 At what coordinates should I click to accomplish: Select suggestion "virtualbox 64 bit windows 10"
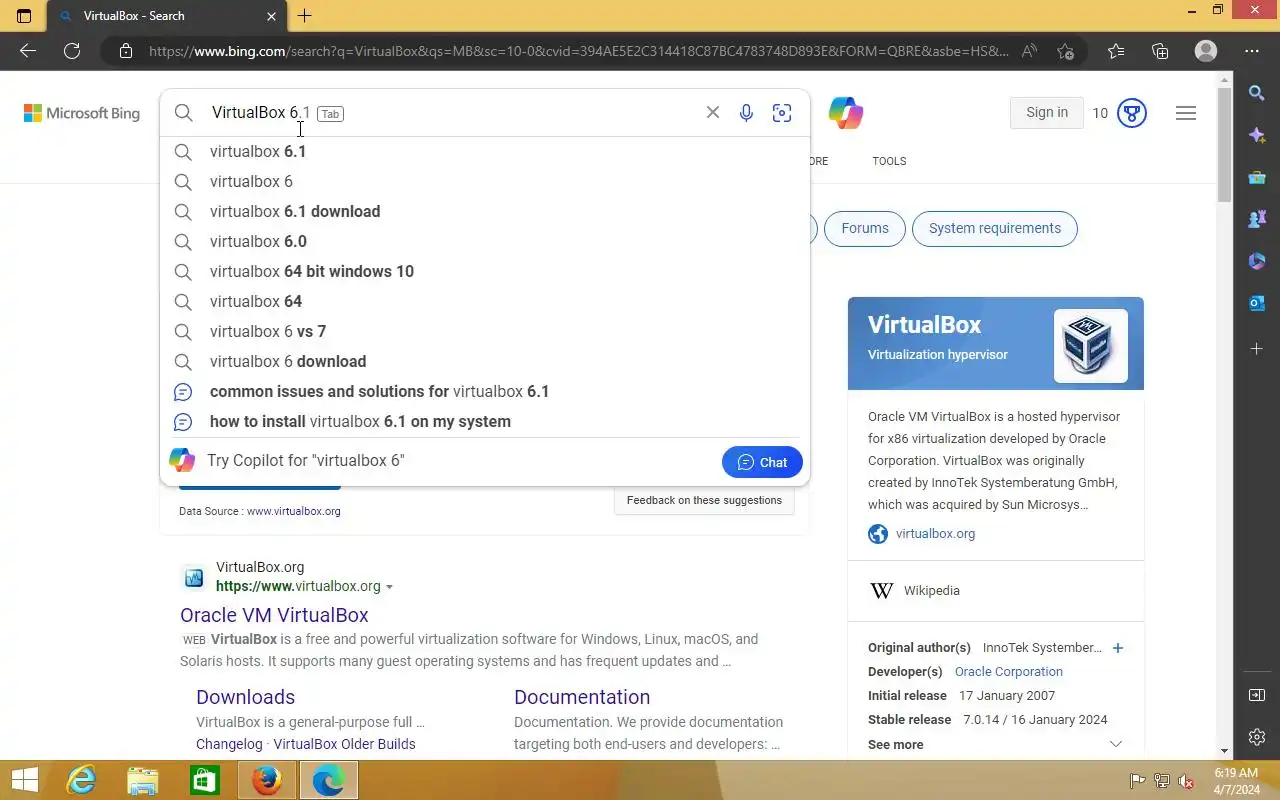(x=484, y=271)
